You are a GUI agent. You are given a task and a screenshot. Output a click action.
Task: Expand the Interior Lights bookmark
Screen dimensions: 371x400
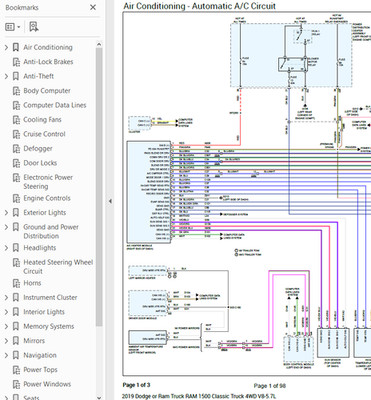[6, 312]
